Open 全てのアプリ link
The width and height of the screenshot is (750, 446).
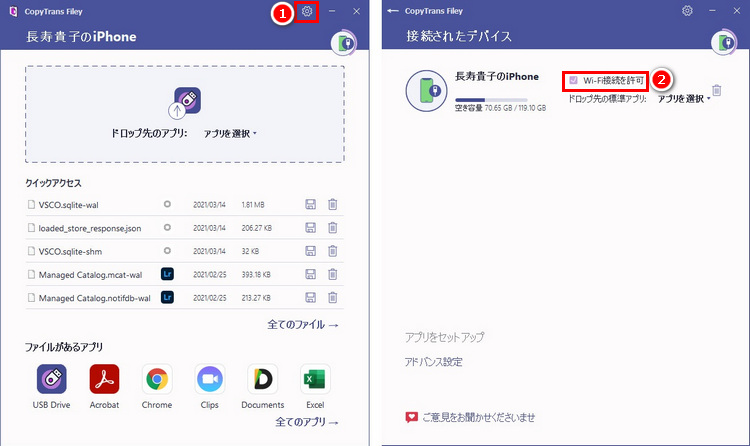(x=307, y=422)
